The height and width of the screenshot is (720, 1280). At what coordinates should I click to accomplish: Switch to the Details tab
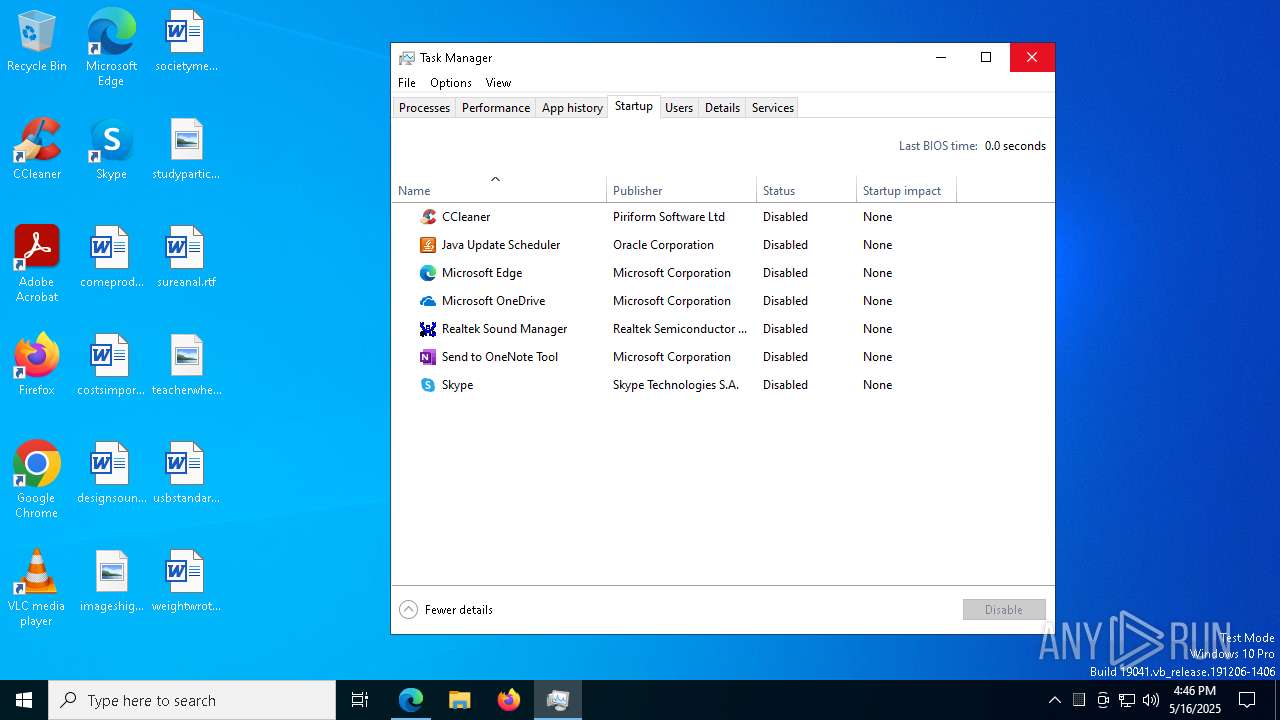pos(722,108)
